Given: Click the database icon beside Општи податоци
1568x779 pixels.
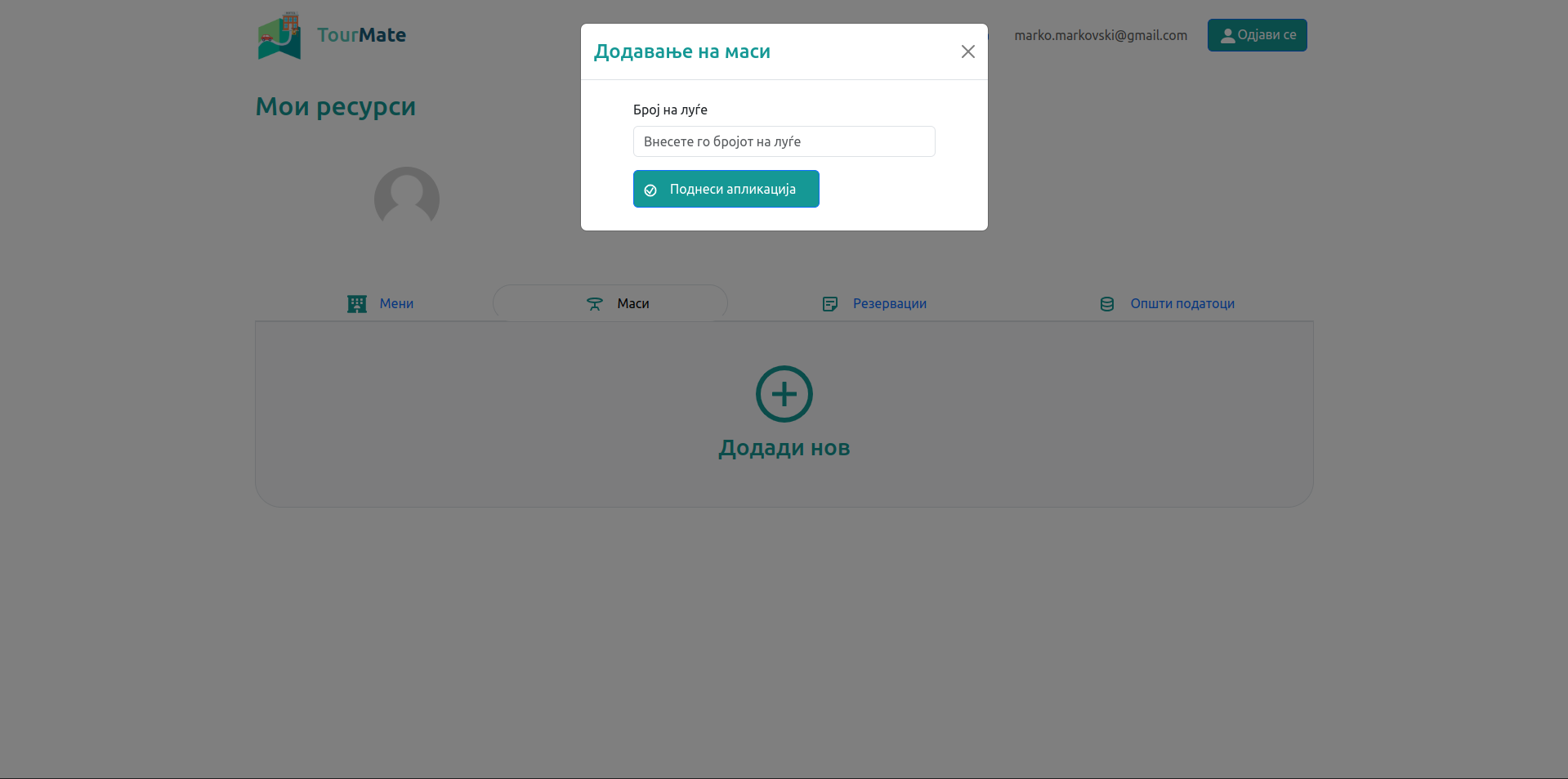Looking at the screenshot, I should [1107, 304].
